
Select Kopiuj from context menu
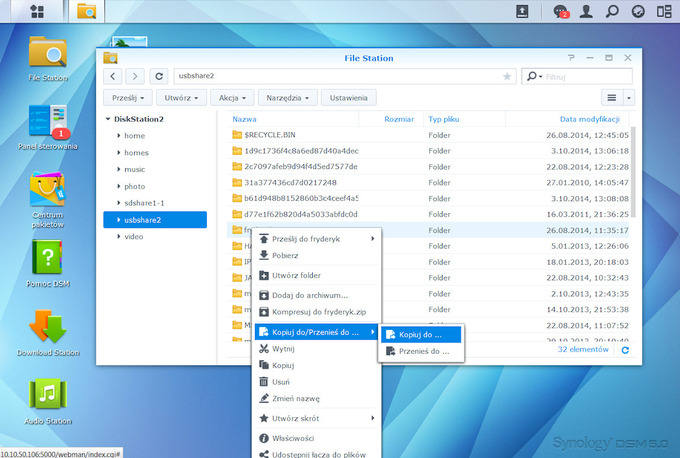tap(317, 365)
